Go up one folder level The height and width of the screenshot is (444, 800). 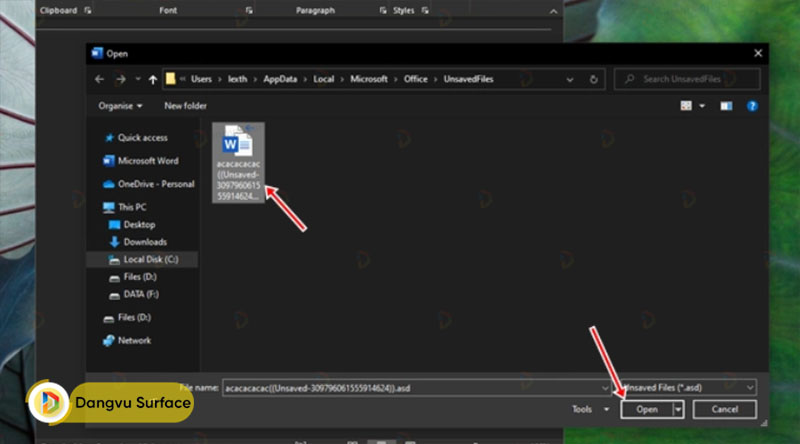coord(152,79)
